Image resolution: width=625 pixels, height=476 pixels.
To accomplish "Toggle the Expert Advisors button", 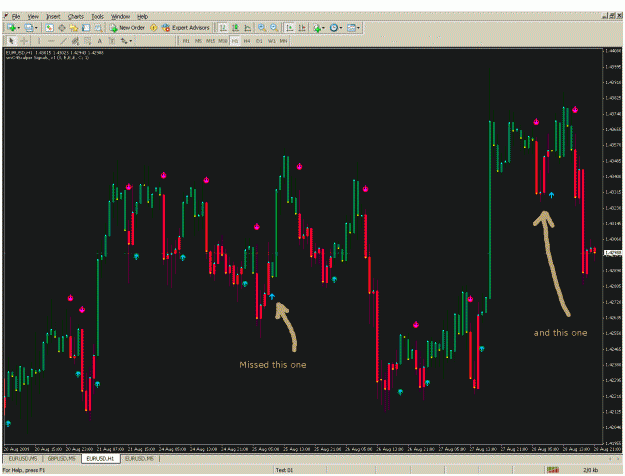I will pyautogui.click(x=186, y=28).
